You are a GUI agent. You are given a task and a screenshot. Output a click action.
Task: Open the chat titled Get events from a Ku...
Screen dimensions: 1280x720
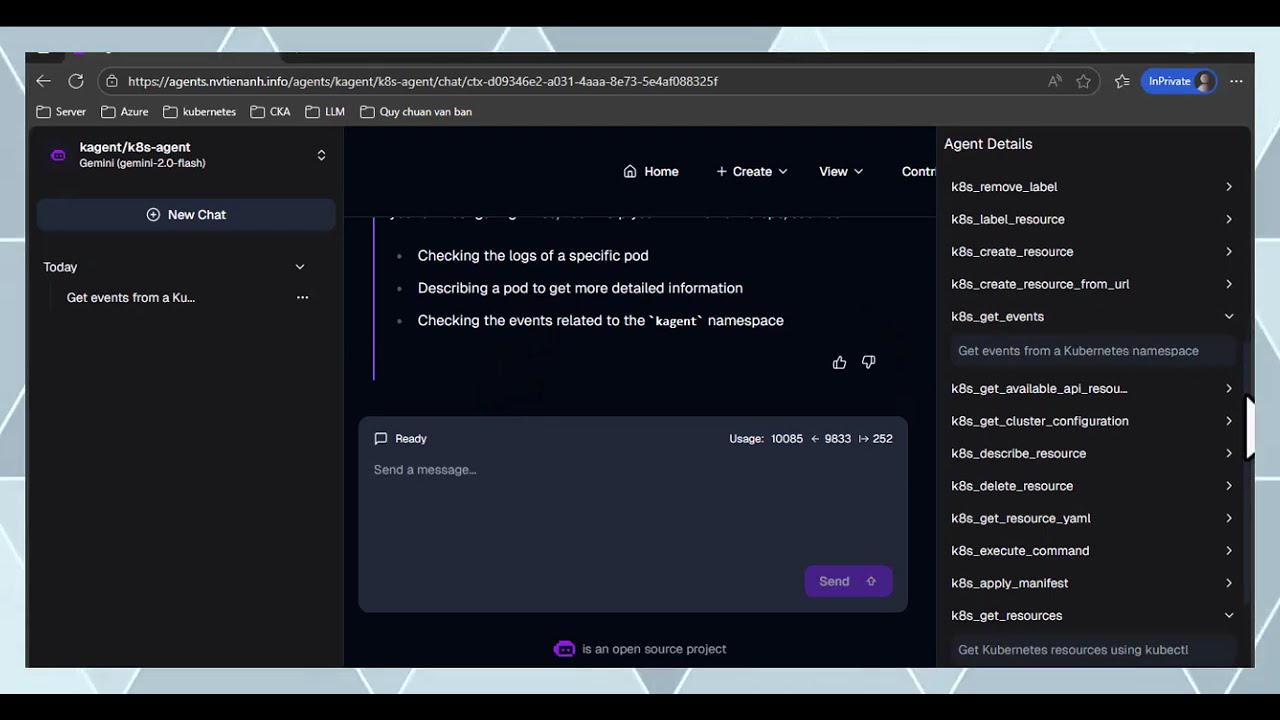[x=131, y=297]
